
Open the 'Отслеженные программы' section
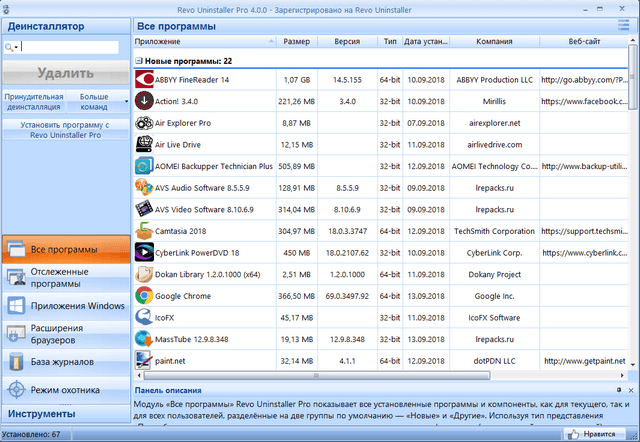pyautogui.click(x=66, y=277)
